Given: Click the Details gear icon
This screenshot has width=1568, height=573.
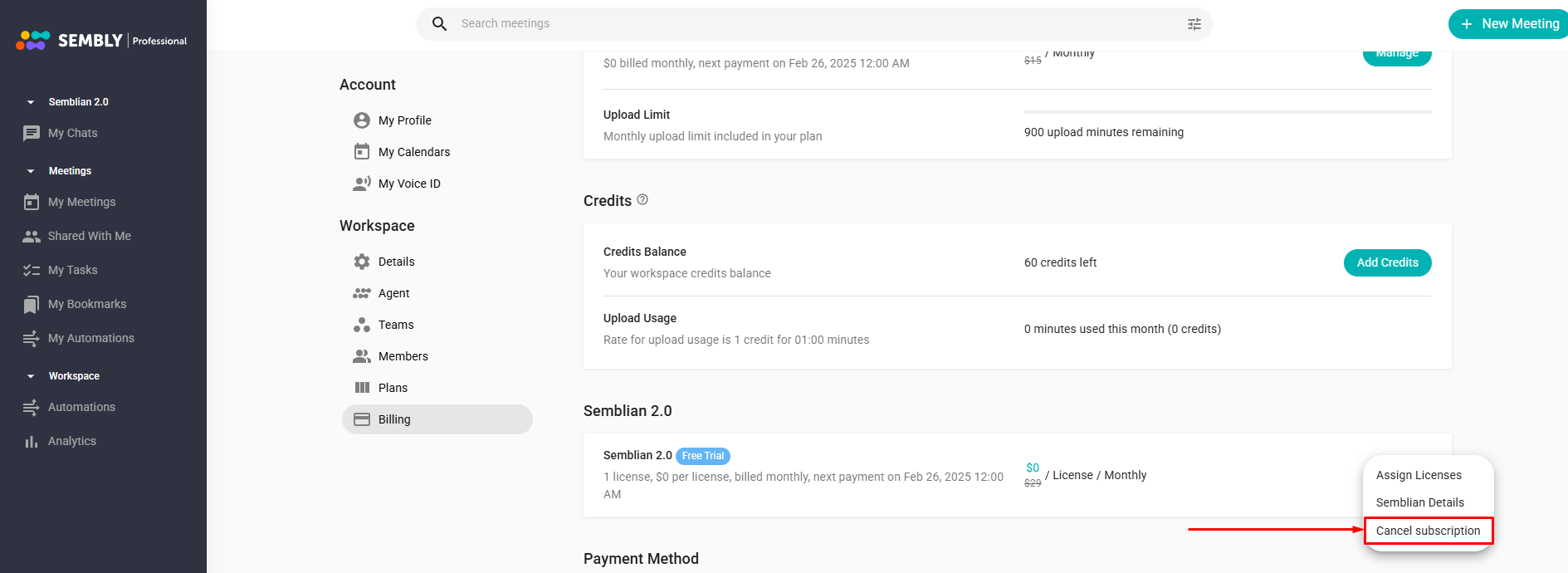Looking at the screenshot, I should (x=362, y=262).
